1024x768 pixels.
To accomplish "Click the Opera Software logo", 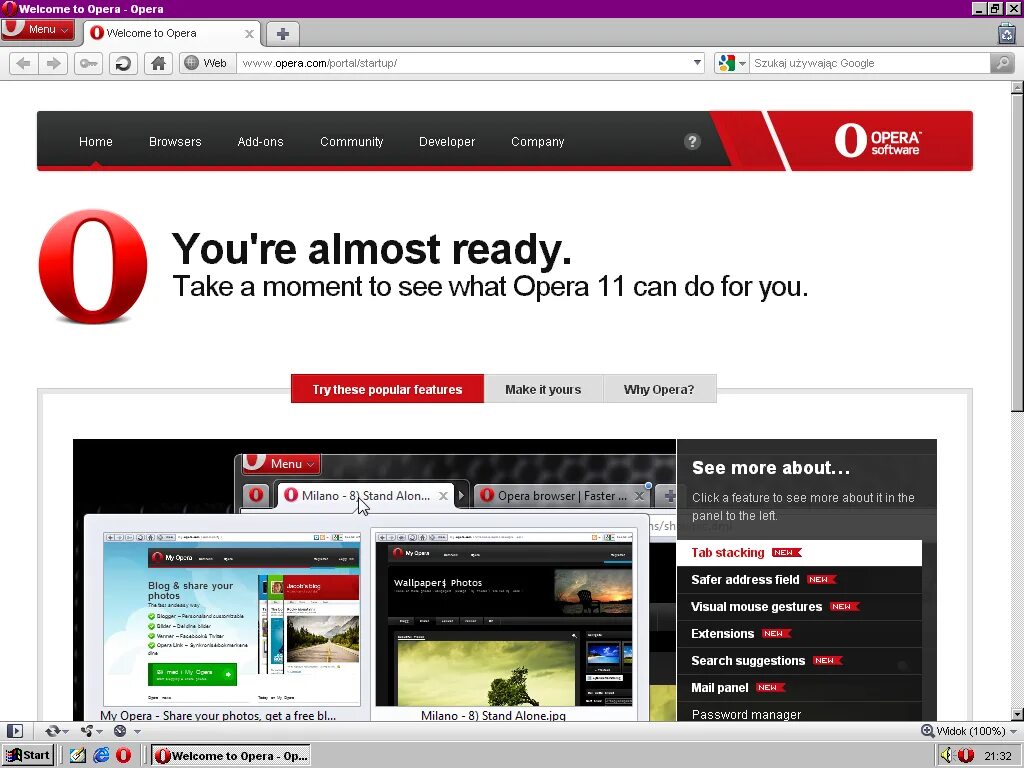I will coord(877,140).
